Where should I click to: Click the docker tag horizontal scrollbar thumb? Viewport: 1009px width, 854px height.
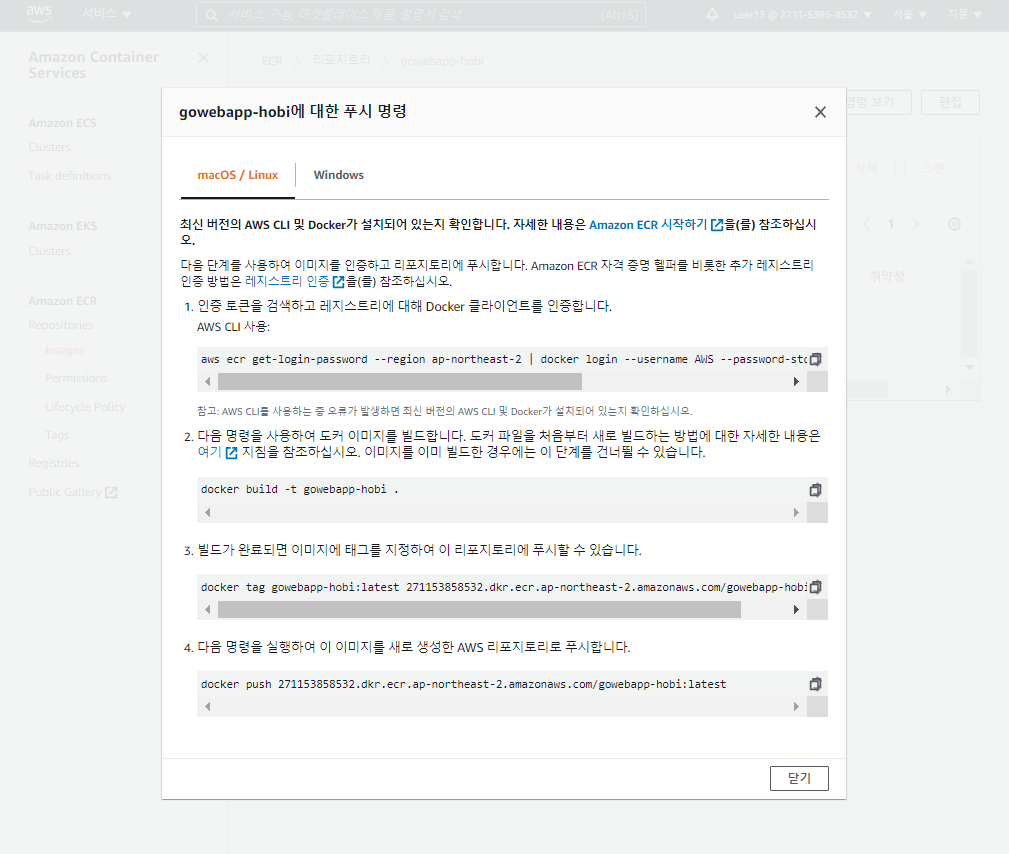pyautogui.click(x=479, y=609)
